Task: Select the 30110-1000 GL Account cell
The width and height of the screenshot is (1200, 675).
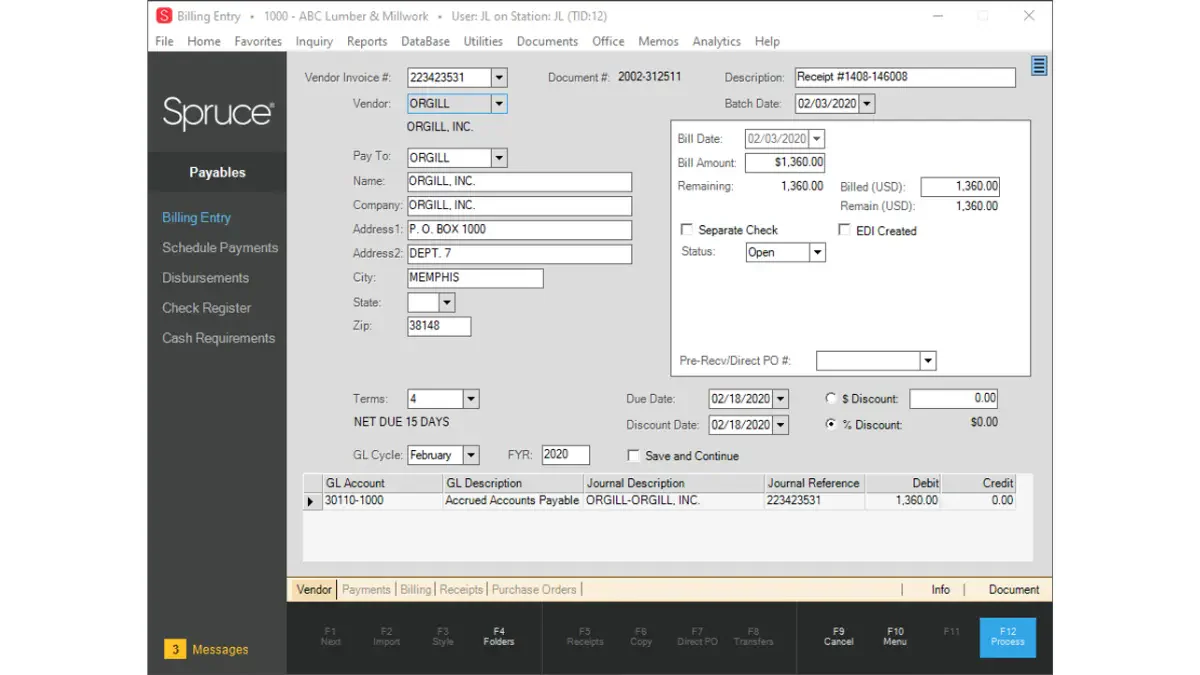Action: [x=382, y=501]
